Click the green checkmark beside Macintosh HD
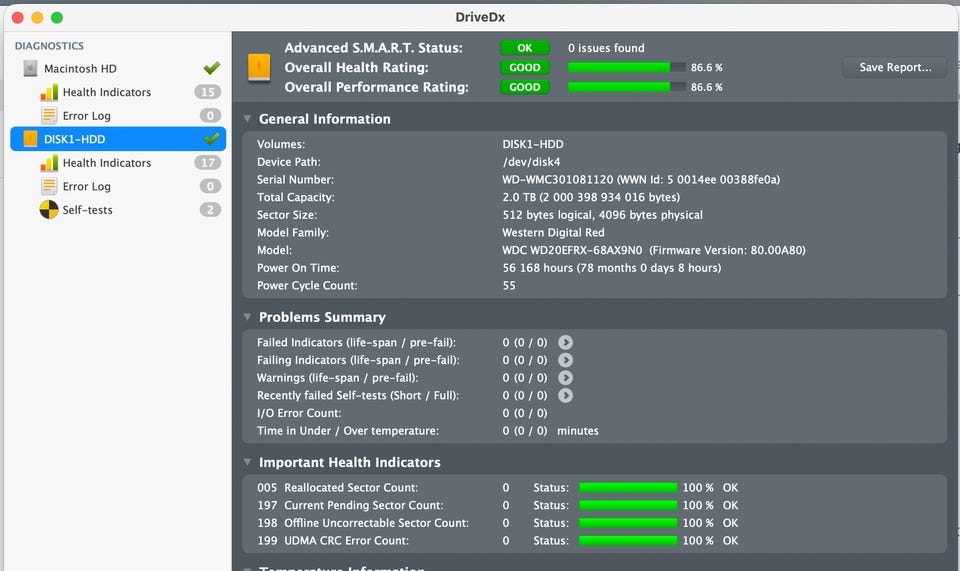The height and width of the screenshot is (571, 960). coord(212,68)
